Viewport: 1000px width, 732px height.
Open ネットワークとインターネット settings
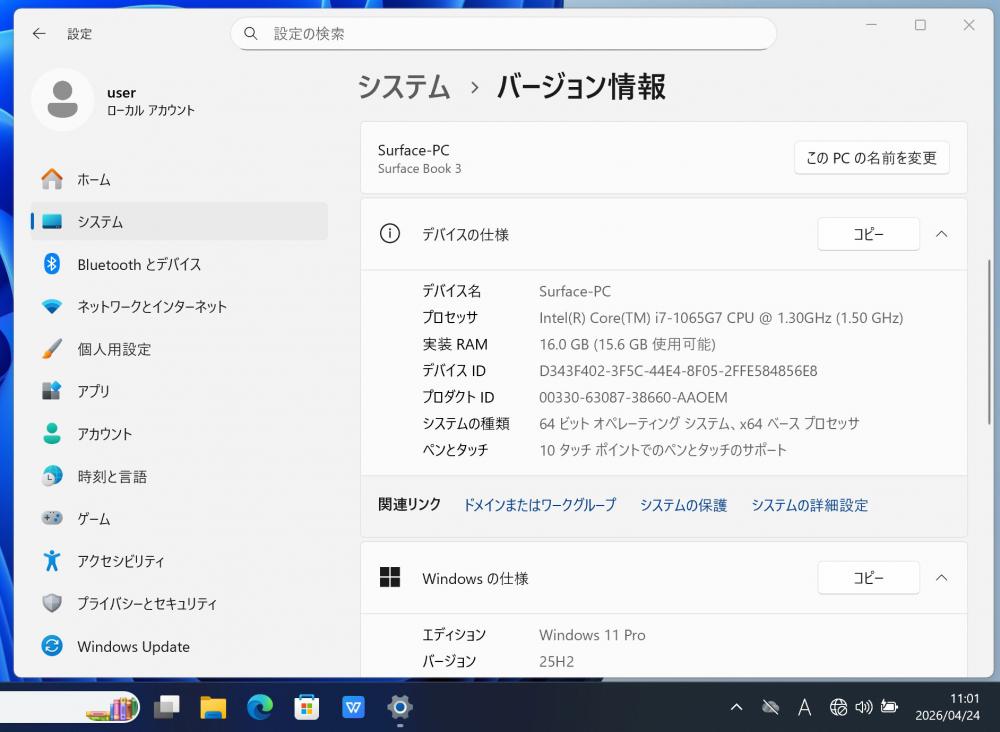pos(151,307)
